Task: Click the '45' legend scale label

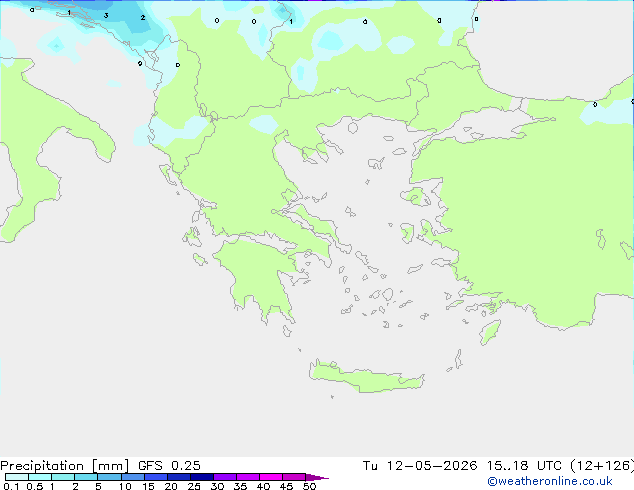Action: coord(286,486)
